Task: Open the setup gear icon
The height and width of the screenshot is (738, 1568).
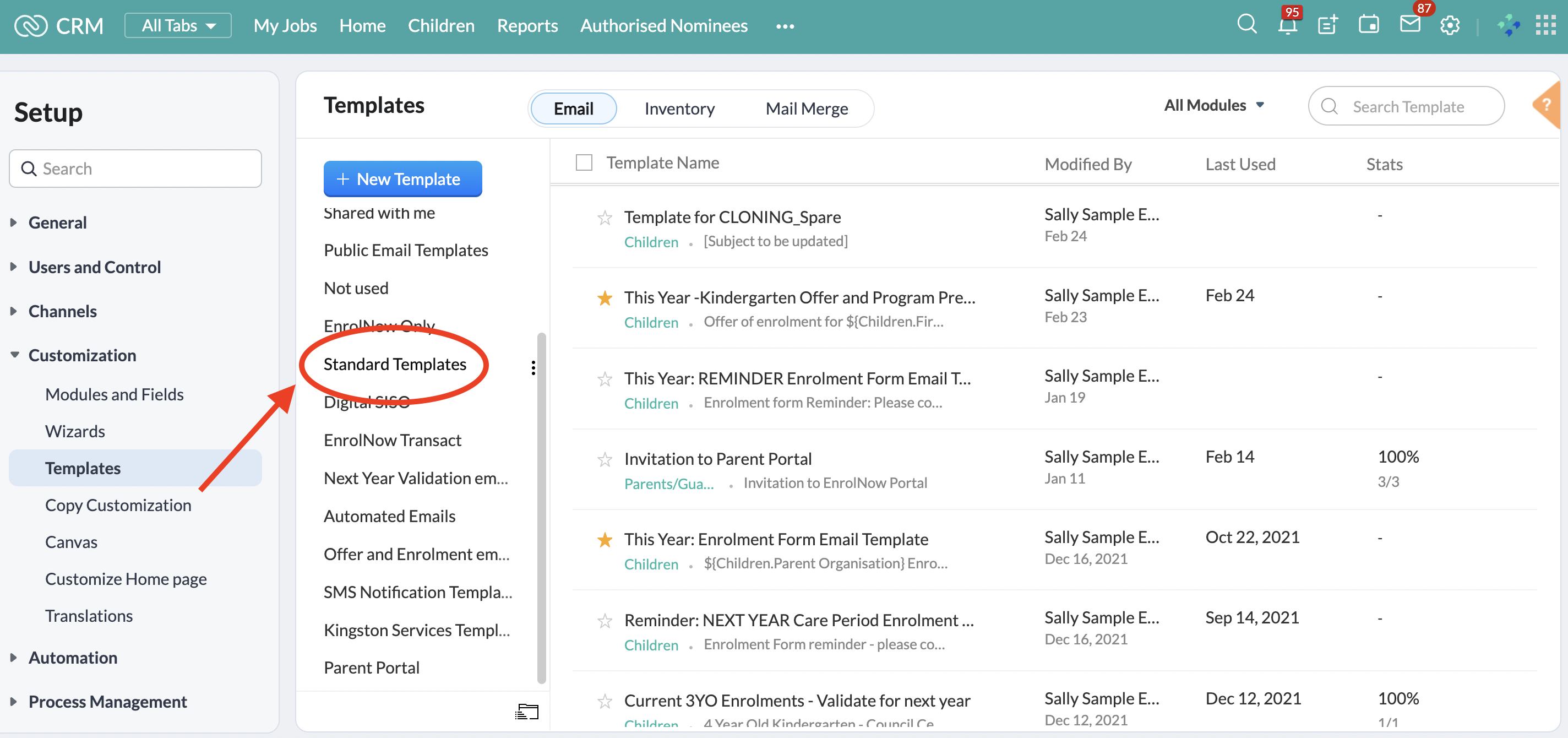Action: tap(1450, 25)
